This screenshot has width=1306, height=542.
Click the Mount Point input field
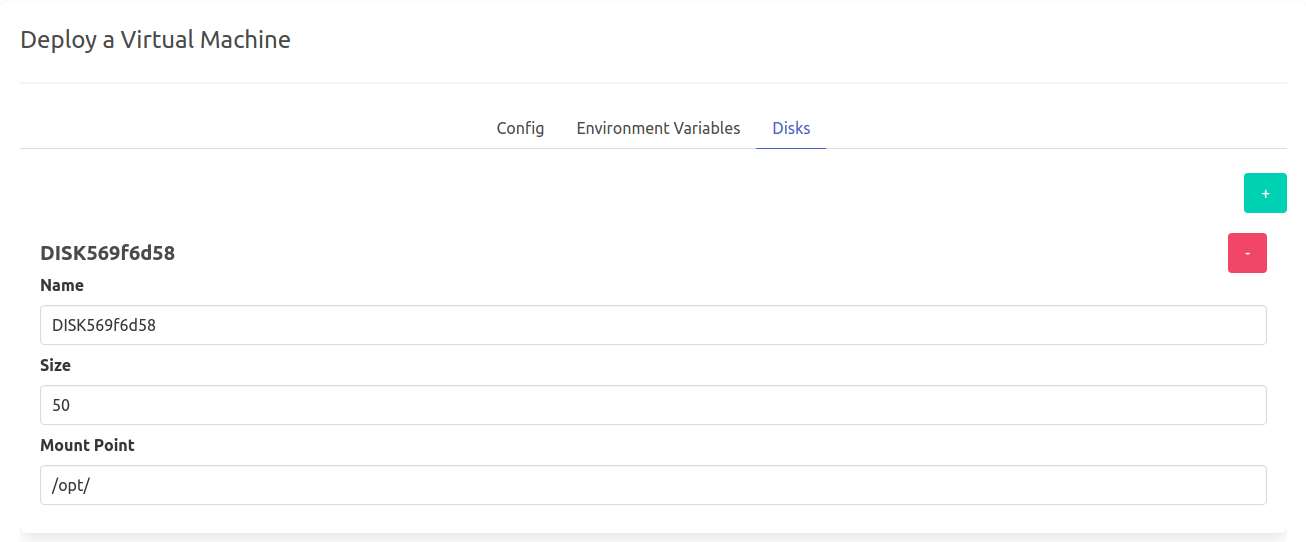coord(653,485)
